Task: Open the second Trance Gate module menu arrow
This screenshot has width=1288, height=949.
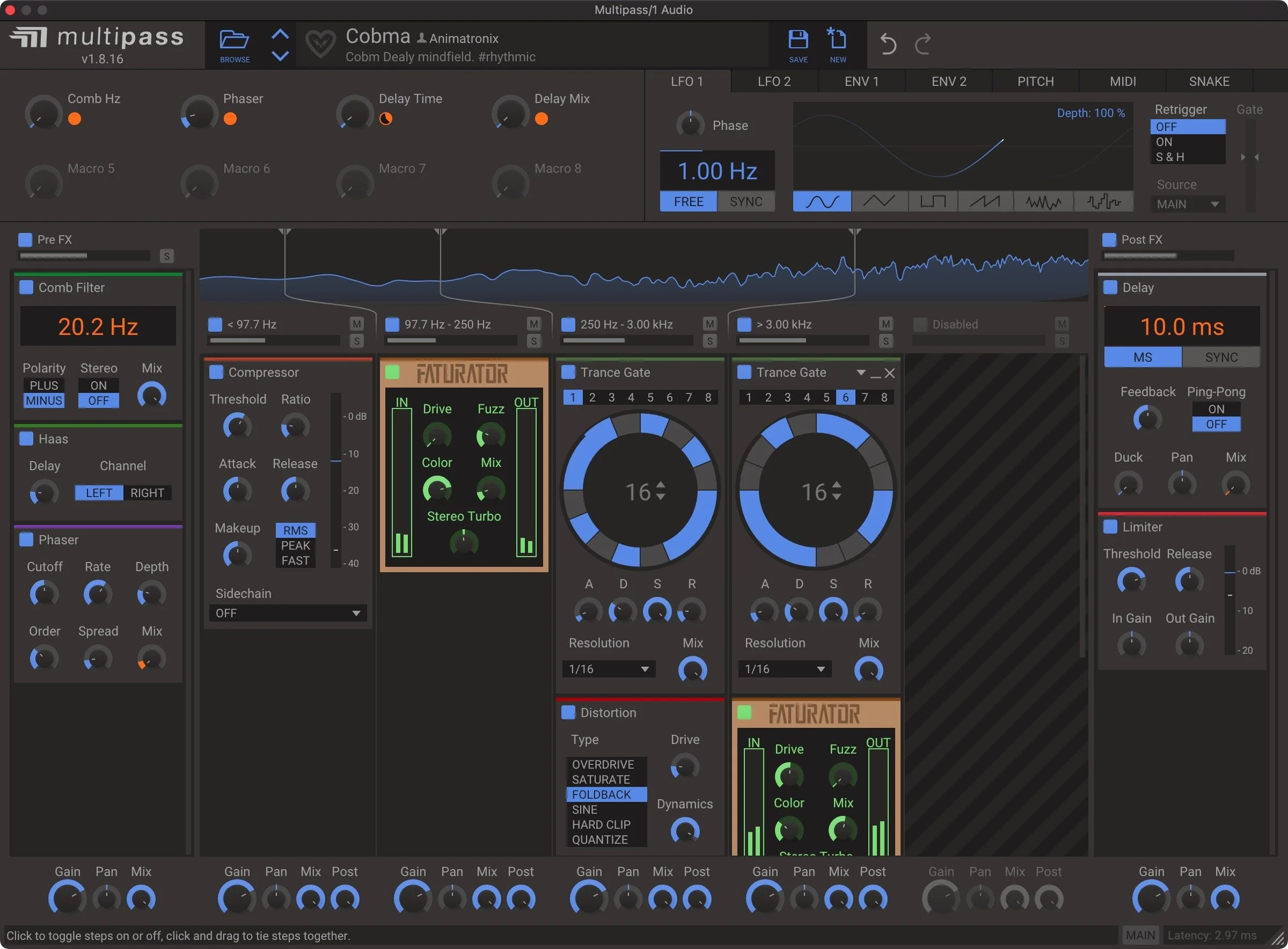Action: [860, 373]
